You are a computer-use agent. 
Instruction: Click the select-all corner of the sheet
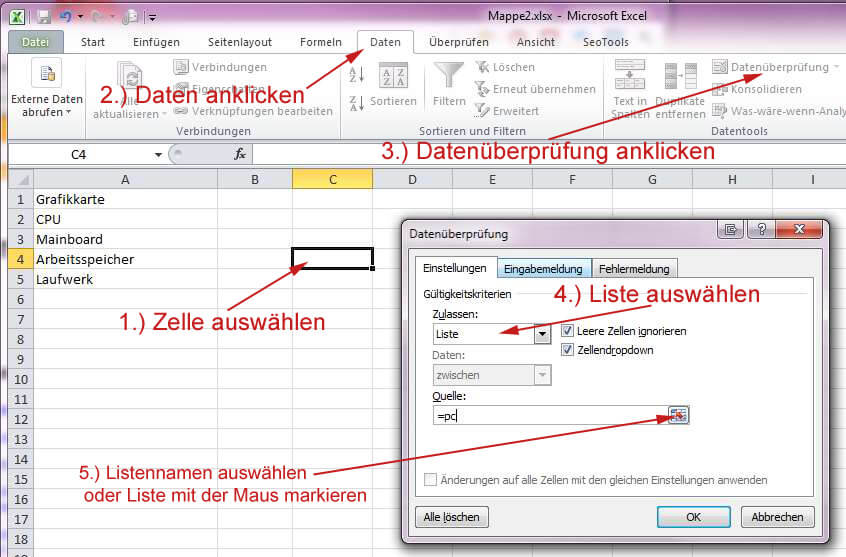pyautogui.click(x=22, y=179)
